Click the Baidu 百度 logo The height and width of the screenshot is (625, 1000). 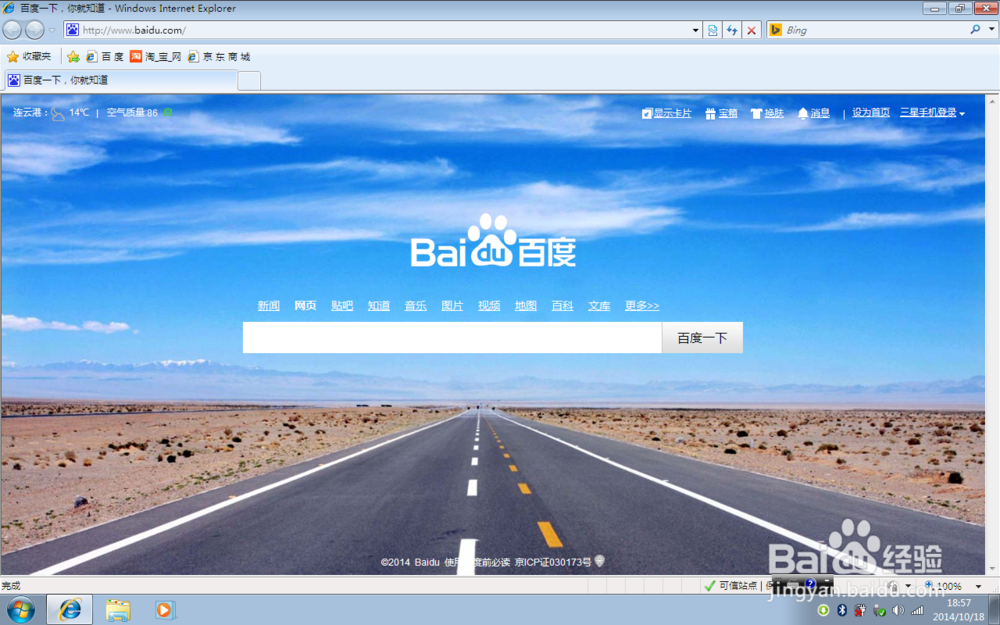(x=493, y=240)
